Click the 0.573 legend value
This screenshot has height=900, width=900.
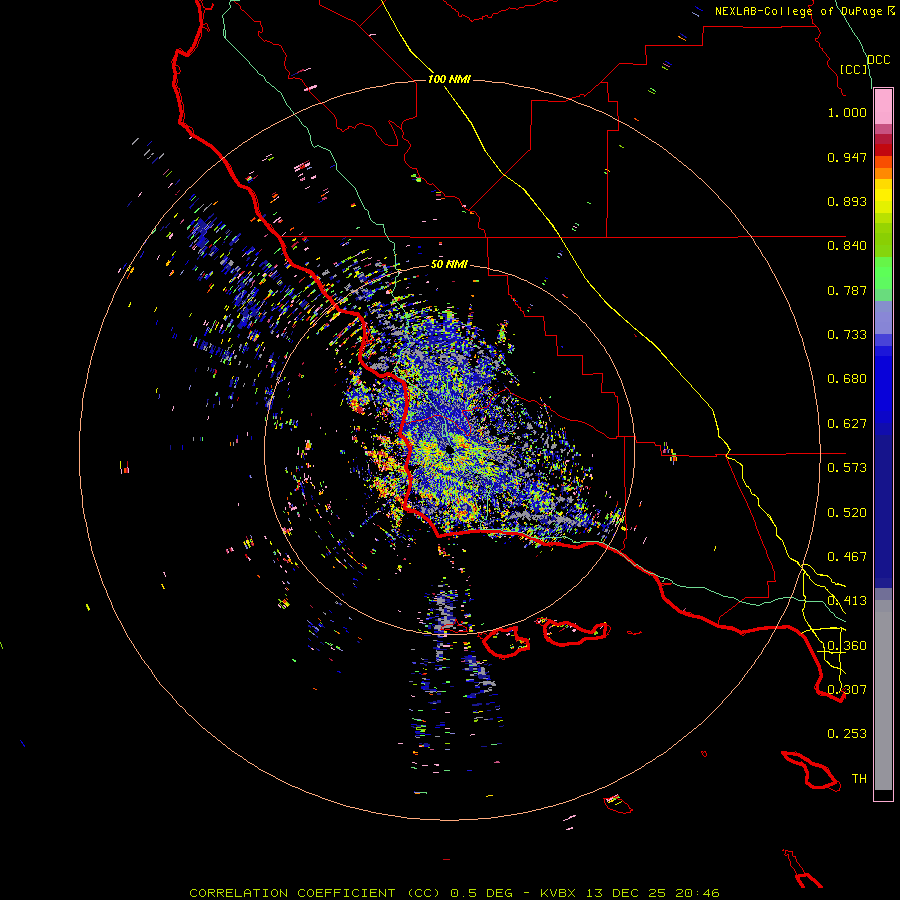click(x=847, y=468)
